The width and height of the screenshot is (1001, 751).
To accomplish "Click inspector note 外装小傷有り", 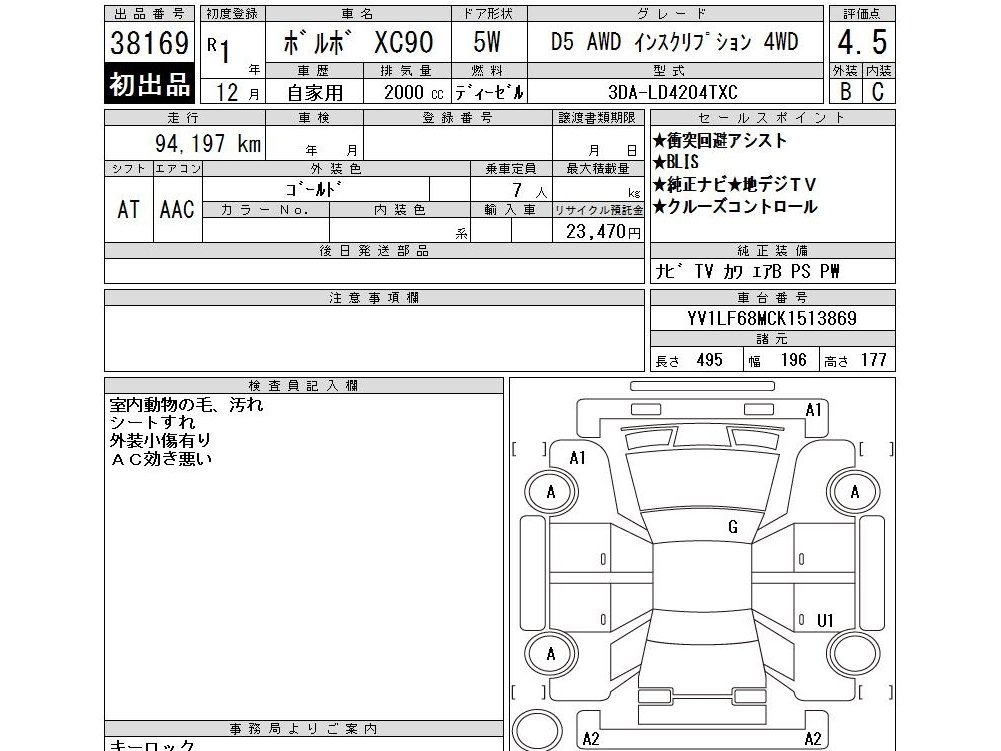I will [160, 441].
